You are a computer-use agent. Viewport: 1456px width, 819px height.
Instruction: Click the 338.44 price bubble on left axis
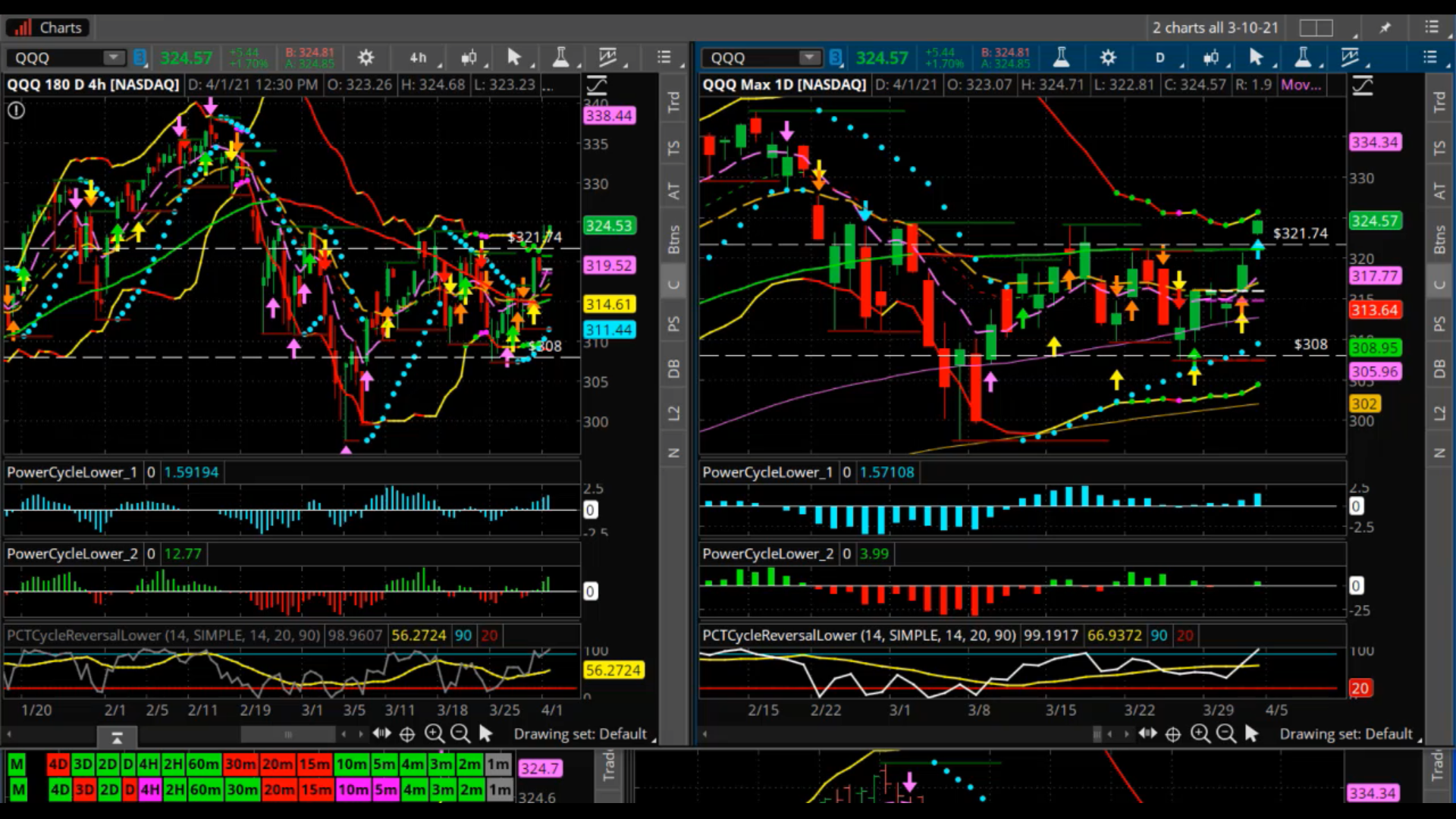609,115
